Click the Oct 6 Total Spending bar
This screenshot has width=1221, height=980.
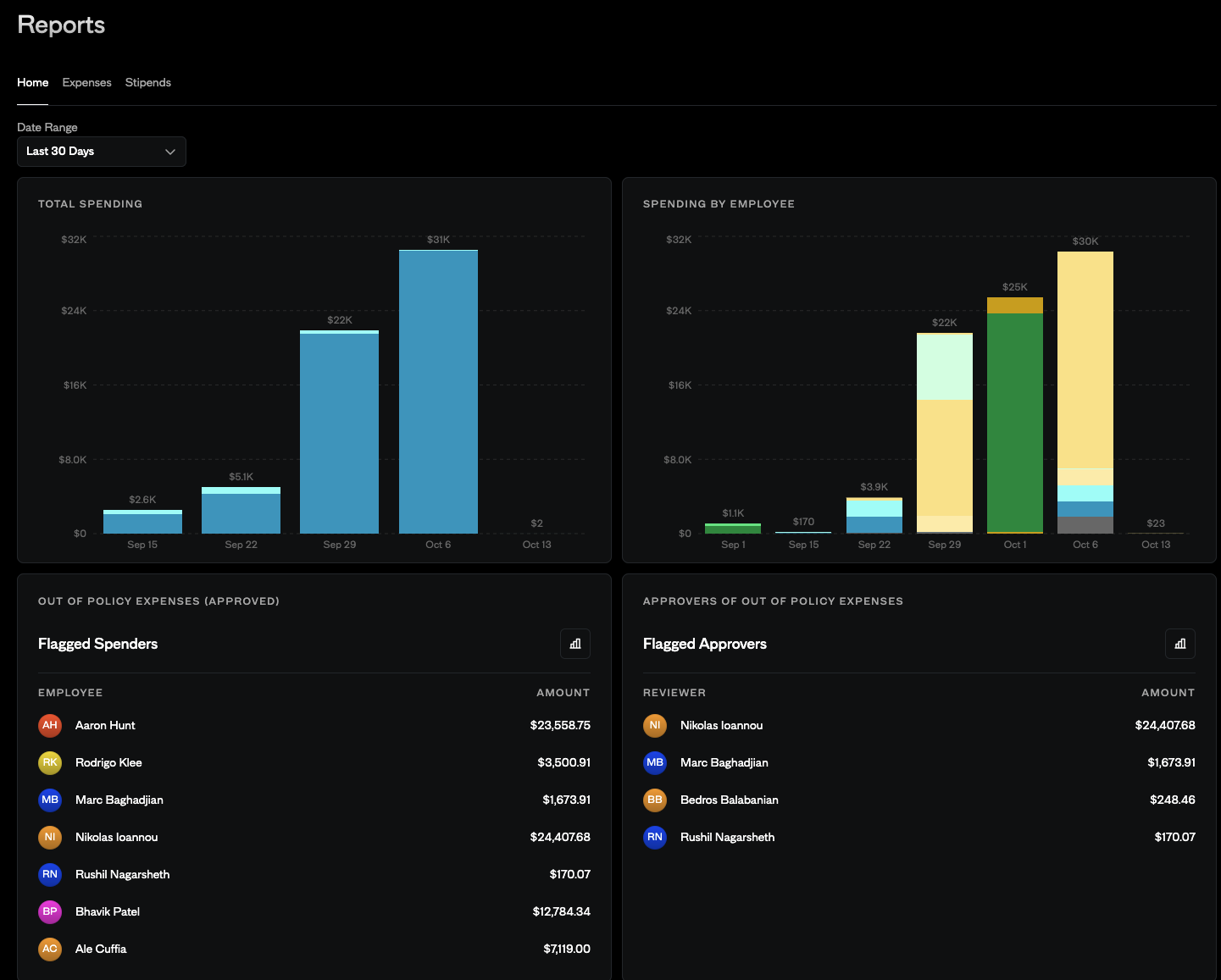pyautogui.click(x=438, y=391)
